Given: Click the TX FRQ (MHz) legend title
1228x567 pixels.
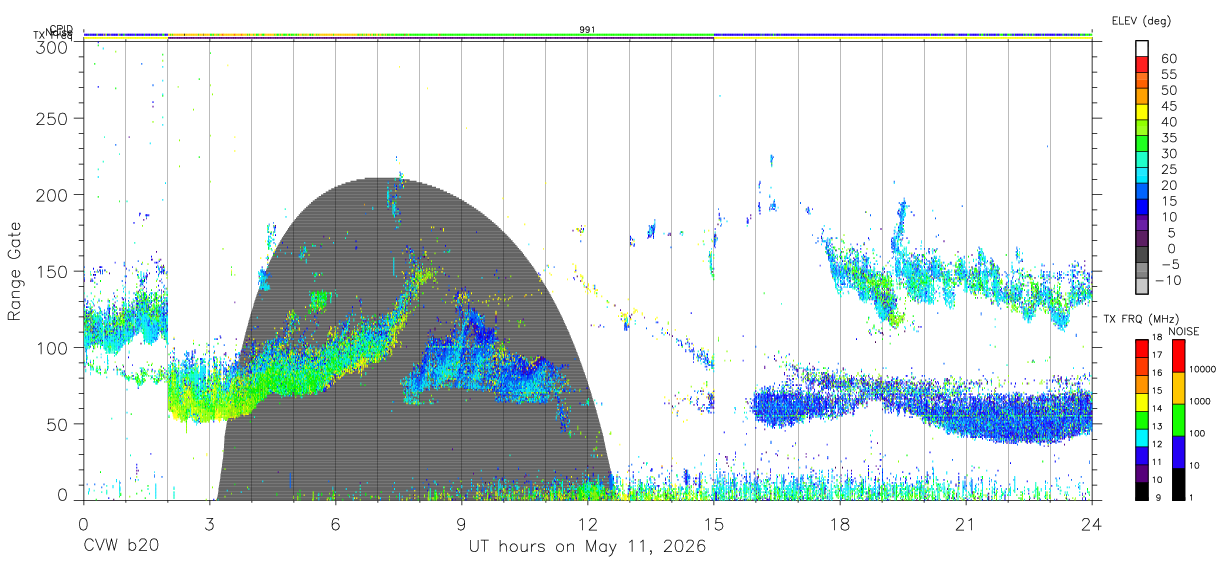Looking at the screenshot, I should [1142, 319].
